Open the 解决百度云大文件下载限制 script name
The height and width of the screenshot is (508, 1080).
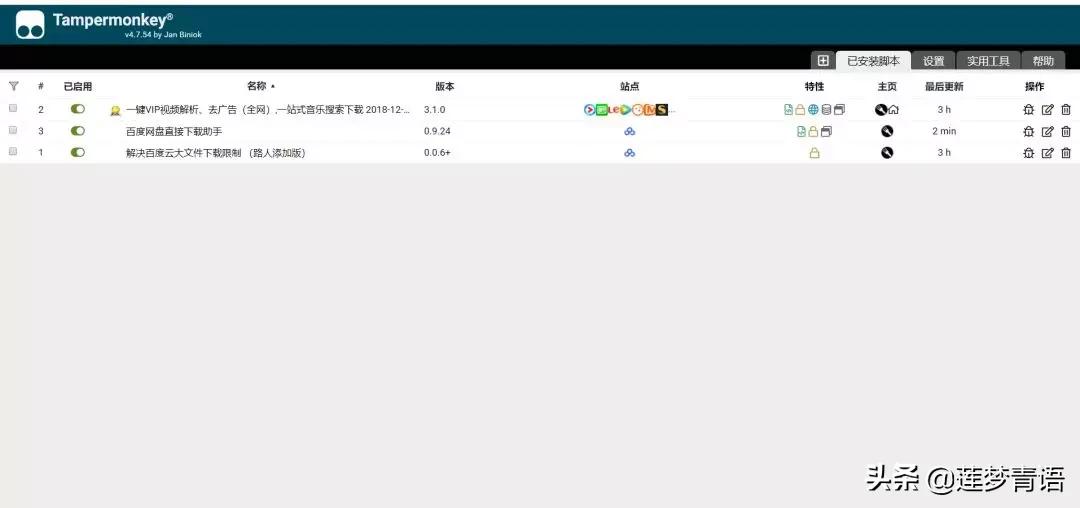[216, 153]
